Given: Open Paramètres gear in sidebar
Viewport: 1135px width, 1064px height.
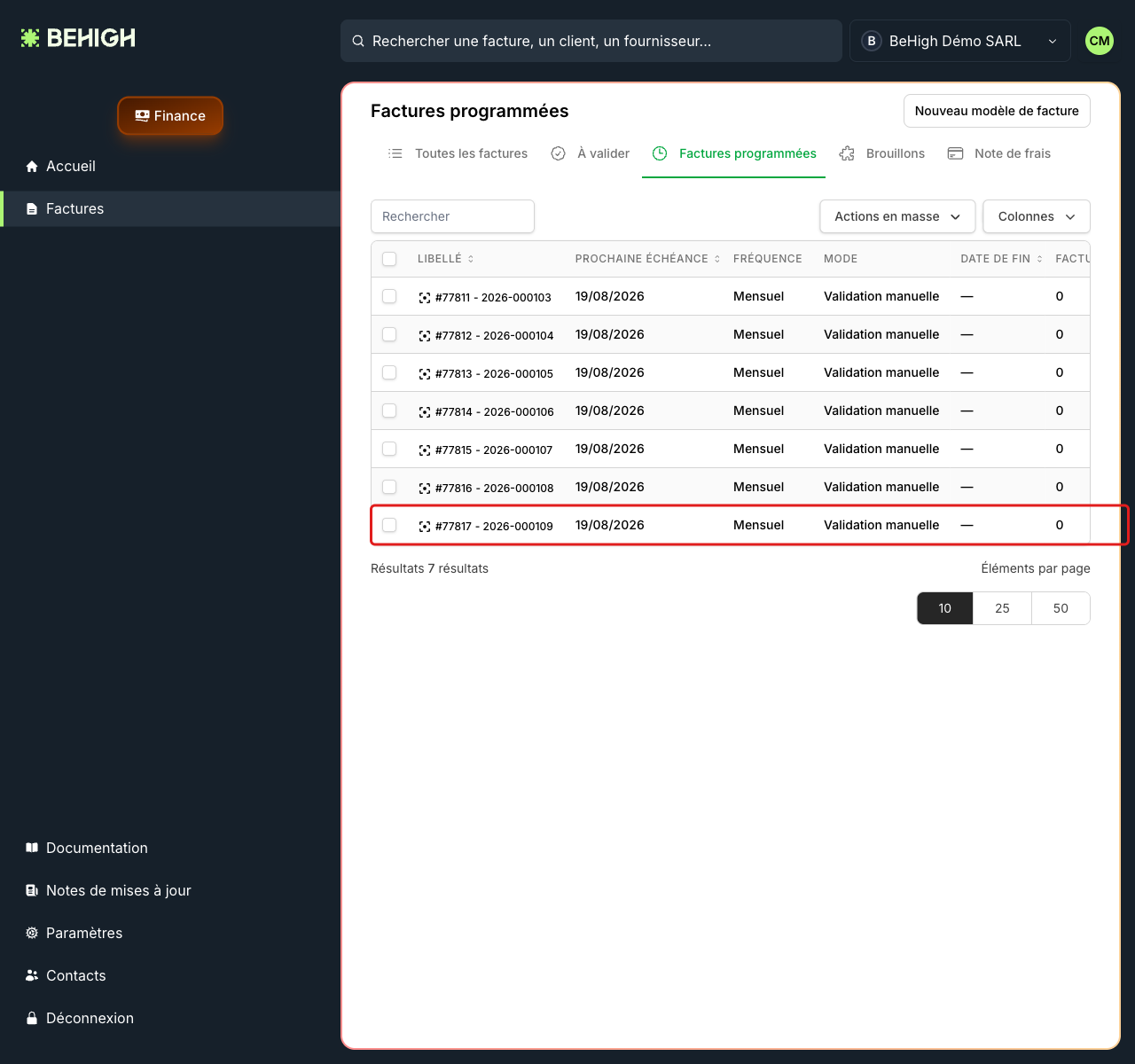Looking at the screenshot, I should (32, 933).
